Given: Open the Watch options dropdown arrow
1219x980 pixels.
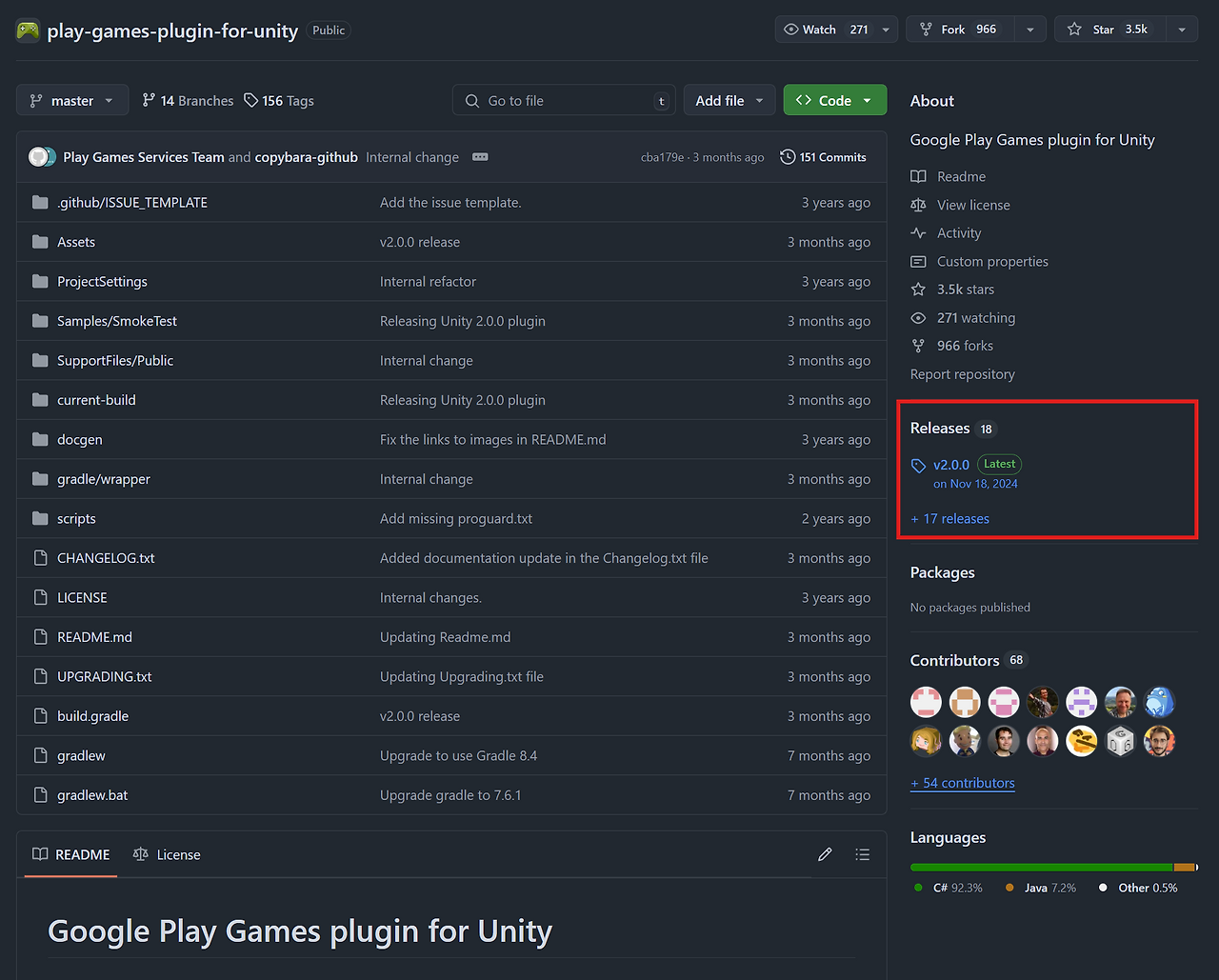Looking at the screenshot, I should click(x=886, y=30).
